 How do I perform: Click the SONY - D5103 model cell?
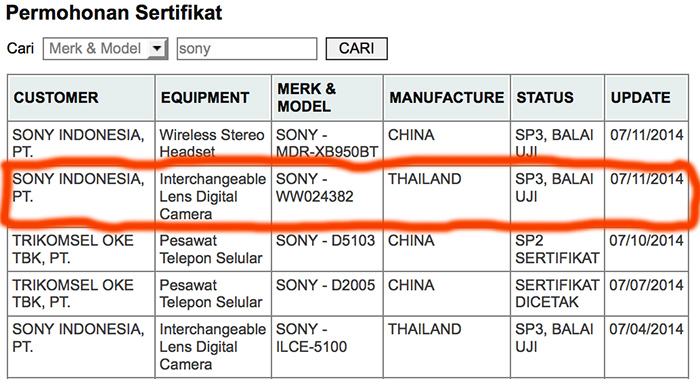point(327,249)
